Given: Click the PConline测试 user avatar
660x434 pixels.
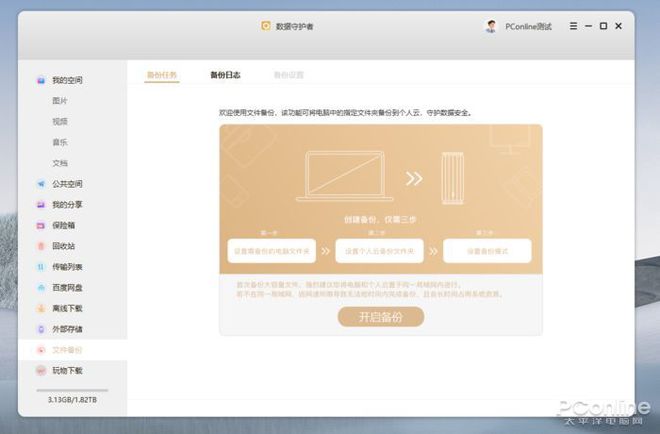Looking at the screenshot, I should [491, 26].
